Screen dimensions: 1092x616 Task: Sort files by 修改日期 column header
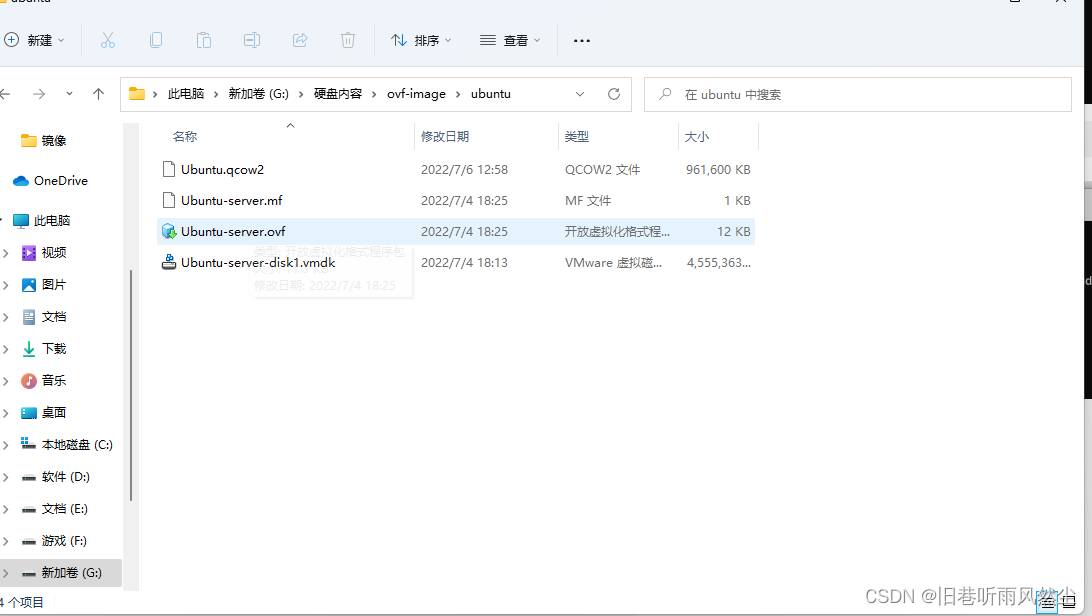coord(445,136)
